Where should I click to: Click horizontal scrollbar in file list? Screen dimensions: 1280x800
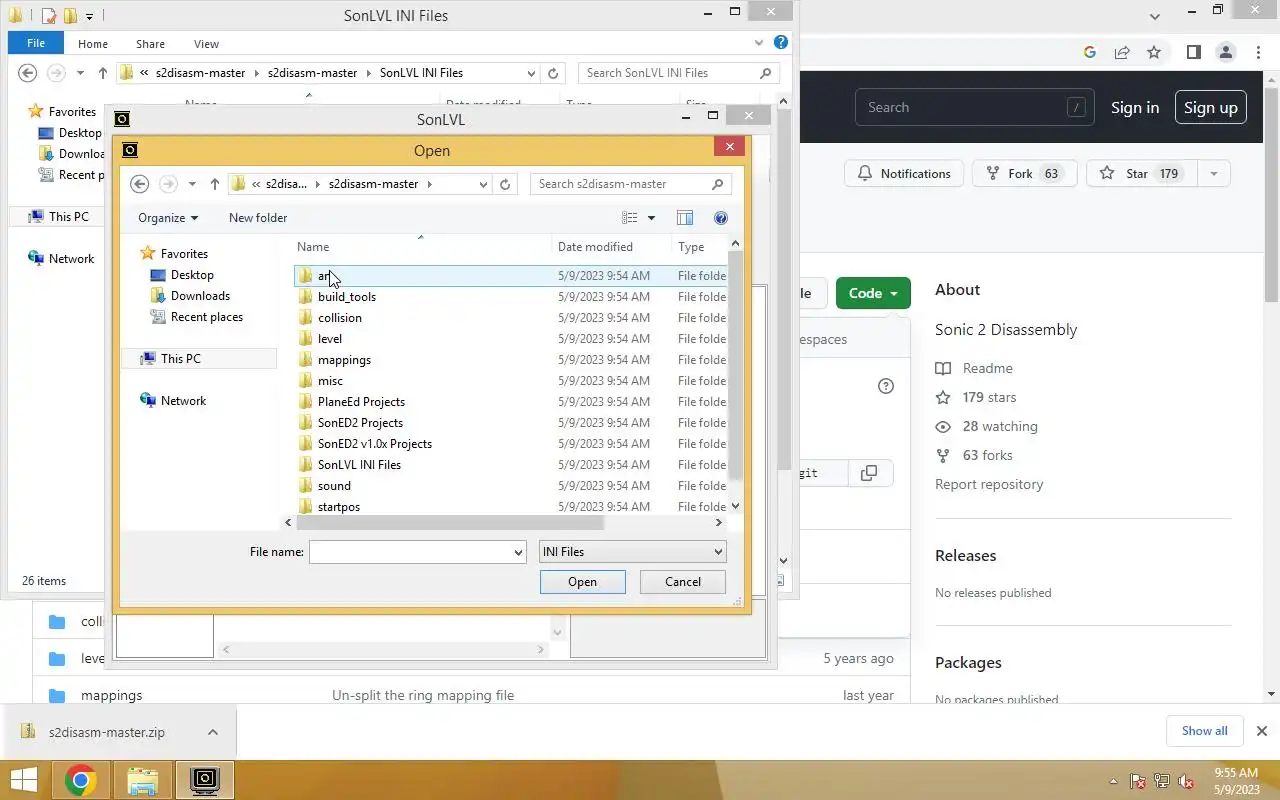tap(450, 522)
